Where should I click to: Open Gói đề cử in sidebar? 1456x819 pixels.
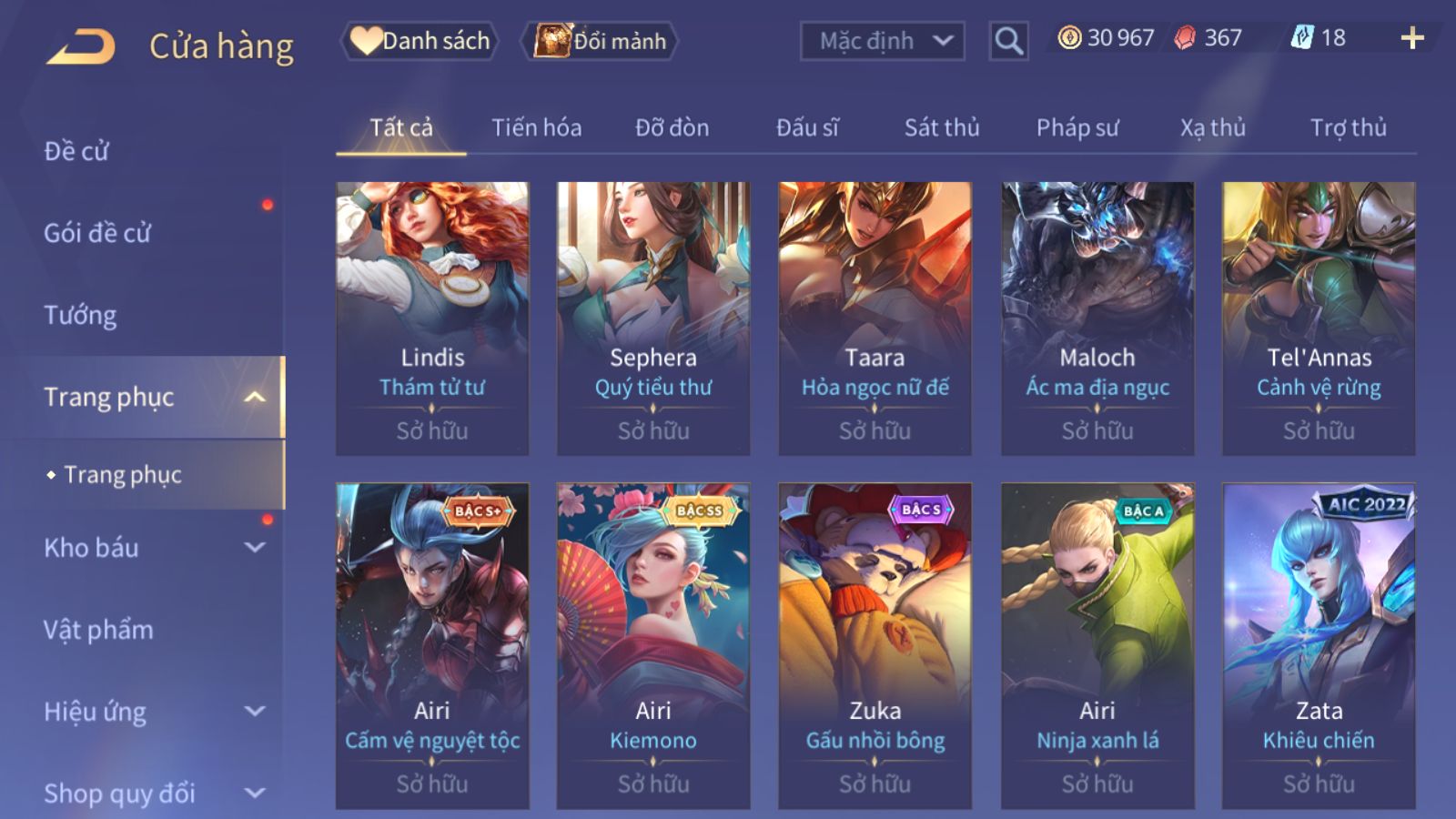tap(97, 233)
